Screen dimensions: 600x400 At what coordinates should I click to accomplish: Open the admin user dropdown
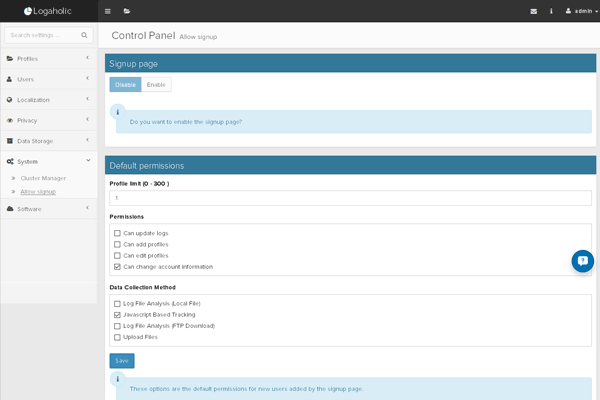coord(575,11)
